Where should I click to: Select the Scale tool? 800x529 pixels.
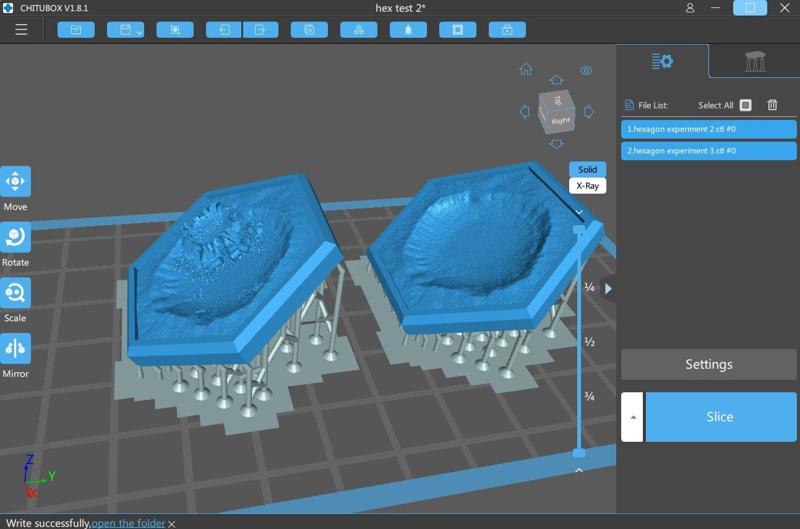point(15,293)
